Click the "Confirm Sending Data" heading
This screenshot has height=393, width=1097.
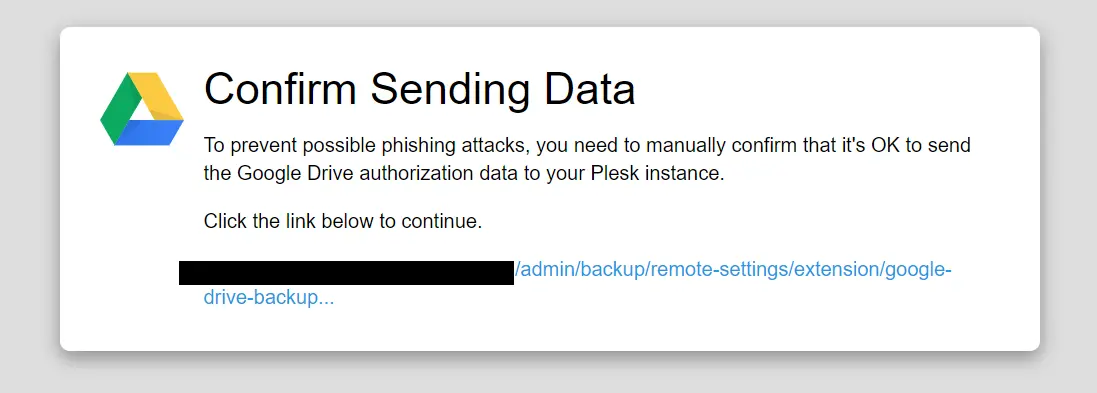(420, 90)
